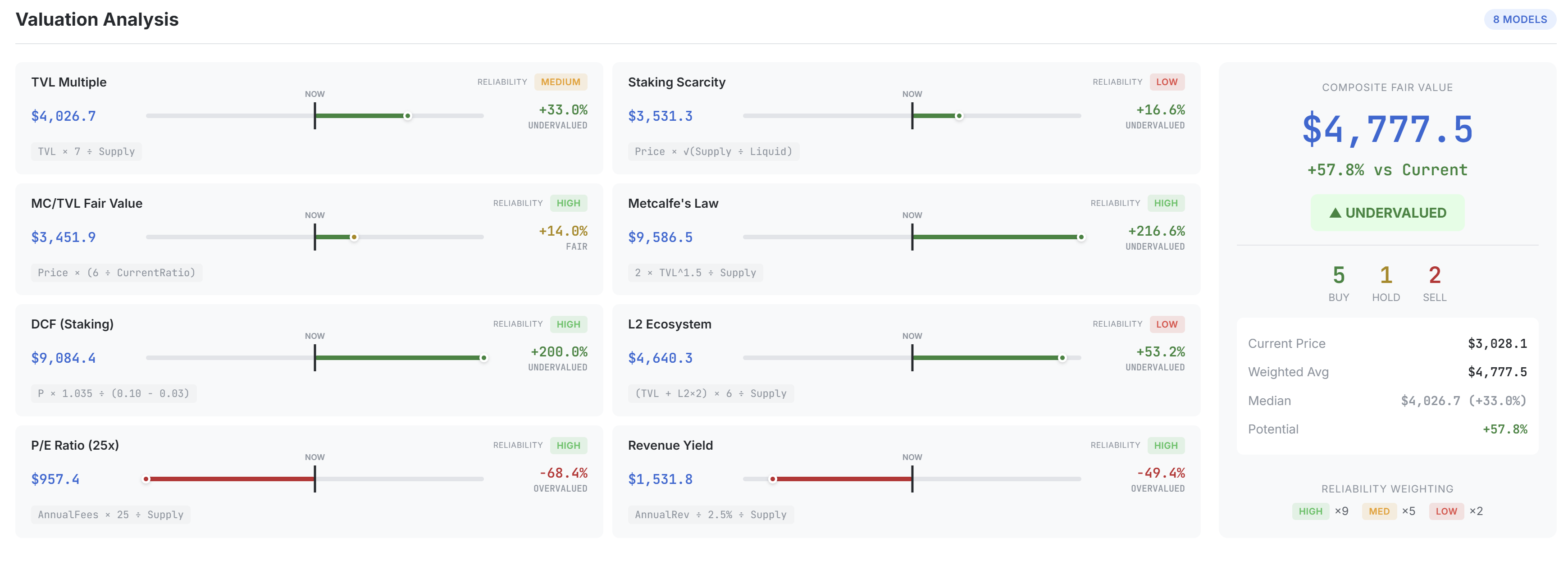Click the LOW reliability badge on Staking Scarcity
The height and width of the screenshot is (570, 1568).
[x=1166, y=82]
